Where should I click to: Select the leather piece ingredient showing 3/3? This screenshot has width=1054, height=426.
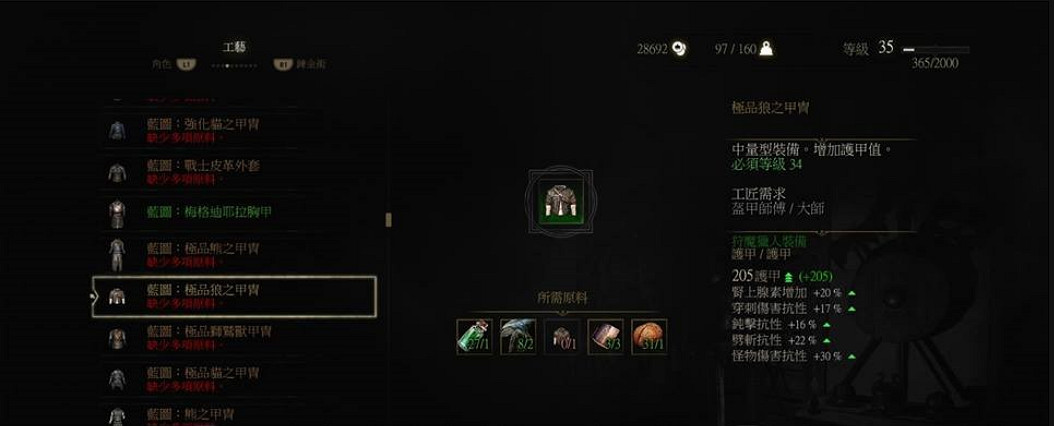(x=606, y=337)
